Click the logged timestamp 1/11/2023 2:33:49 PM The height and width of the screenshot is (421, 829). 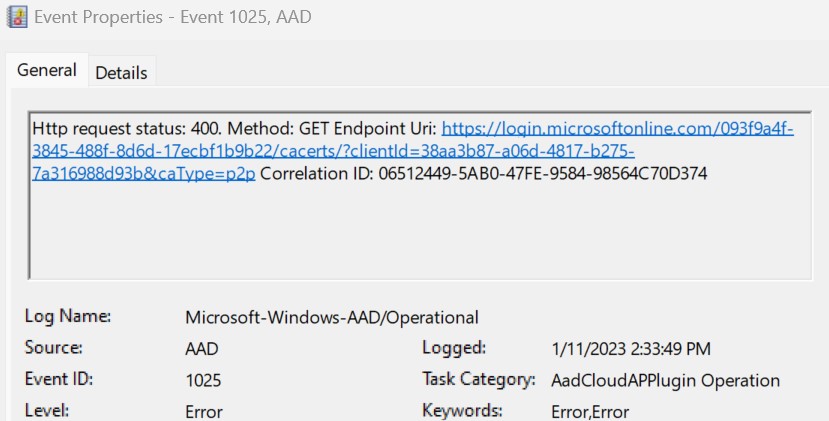[631, 349]
